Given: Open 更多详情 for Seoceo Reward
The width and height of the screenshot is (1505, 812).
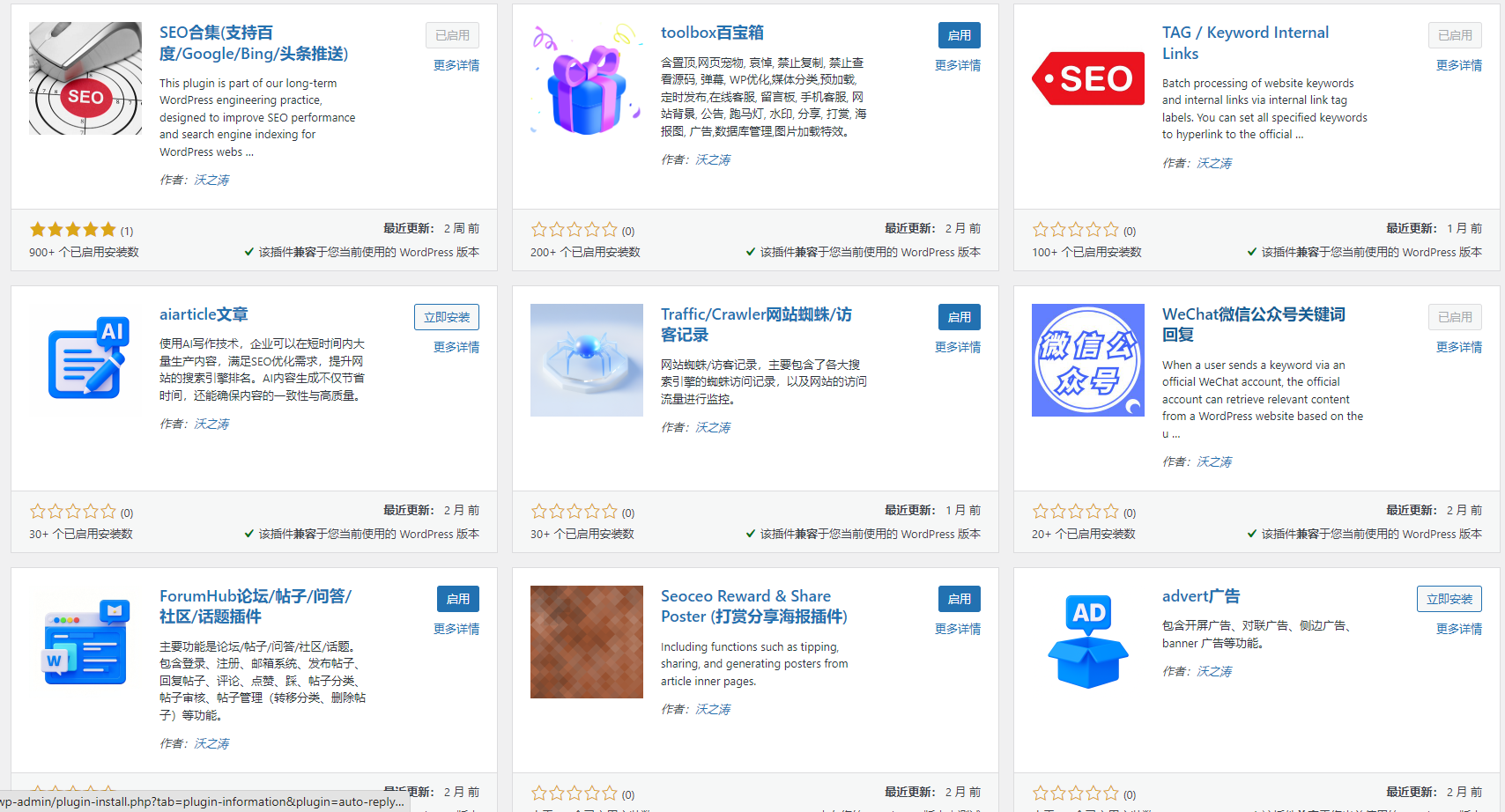Looking at the screenshot, I should [958, 629].
